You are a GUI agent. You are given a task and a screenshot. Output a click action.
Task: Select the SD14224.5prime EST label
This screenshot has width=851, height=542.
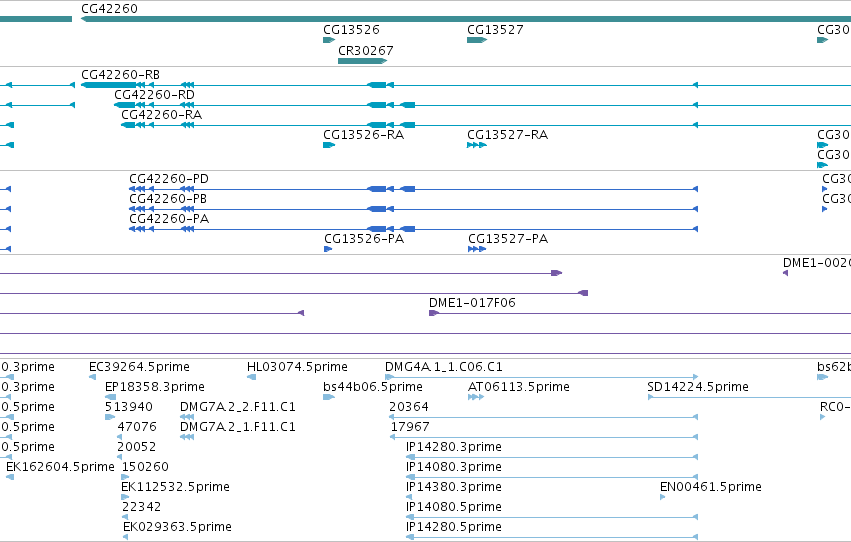[698, 387]
